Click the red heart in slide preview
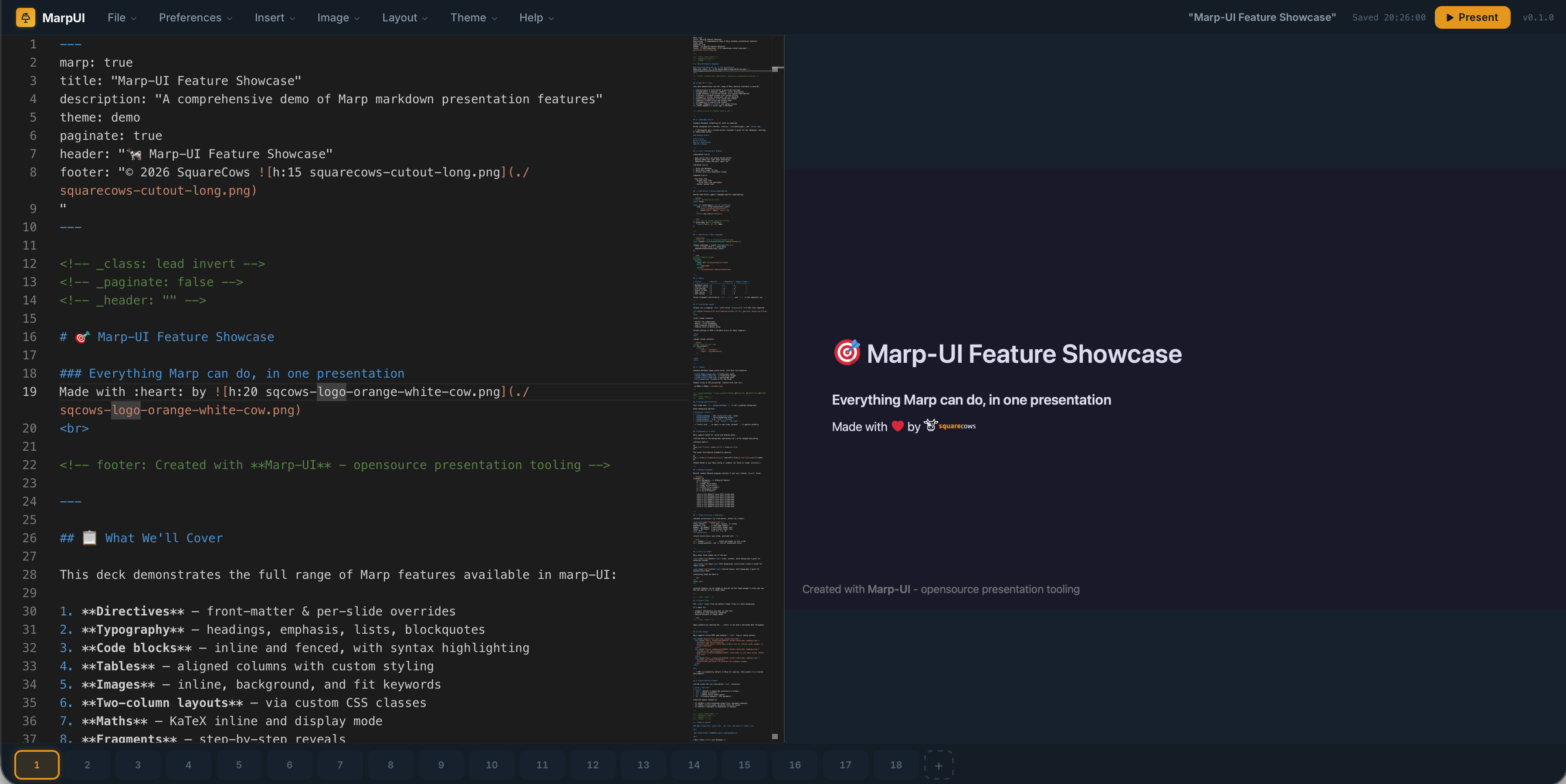Screen dimensions: 1566x784 (897, 426)
